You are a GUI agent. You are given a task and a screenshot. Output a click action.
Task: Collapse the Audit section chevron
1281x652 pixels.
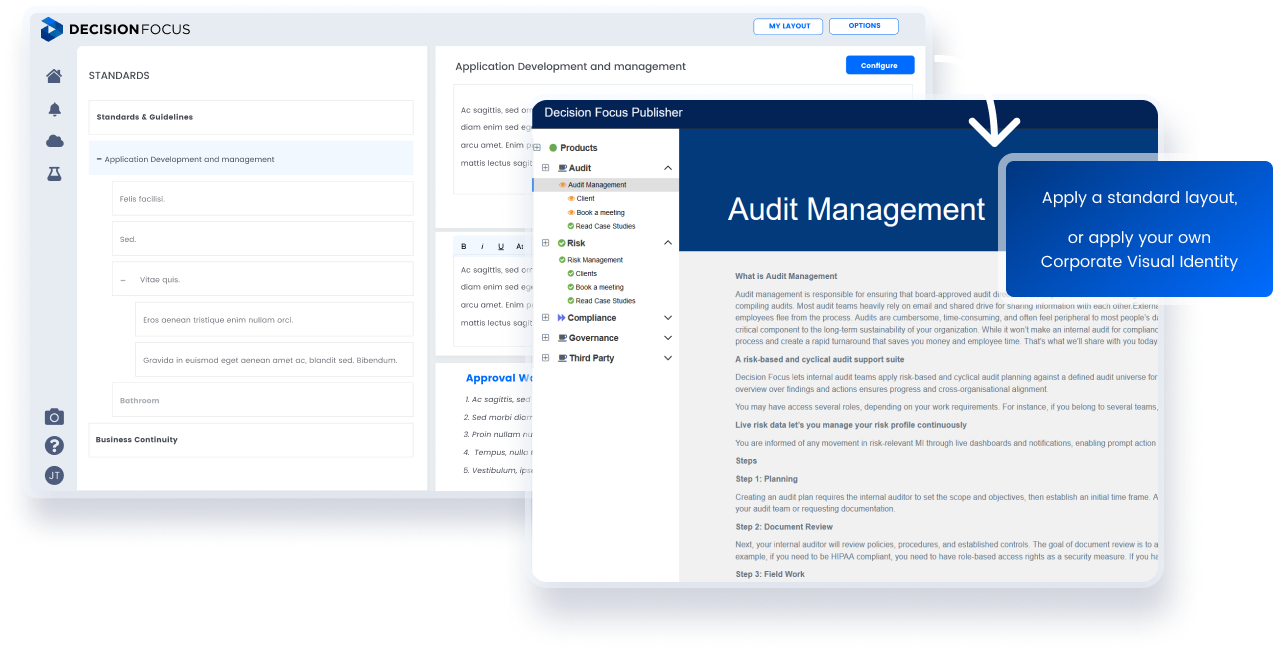(x=668, y=168)
